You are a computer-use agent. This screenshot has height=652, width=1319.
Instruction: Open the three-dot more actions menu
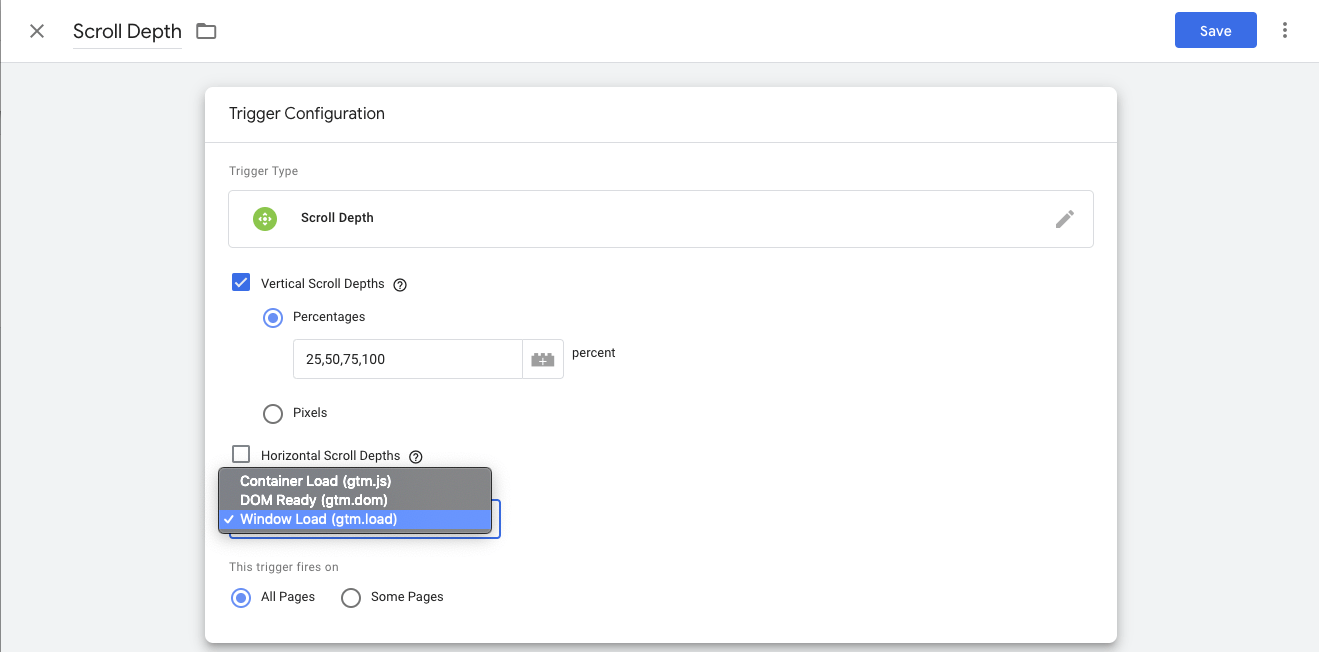[1285, 31]
